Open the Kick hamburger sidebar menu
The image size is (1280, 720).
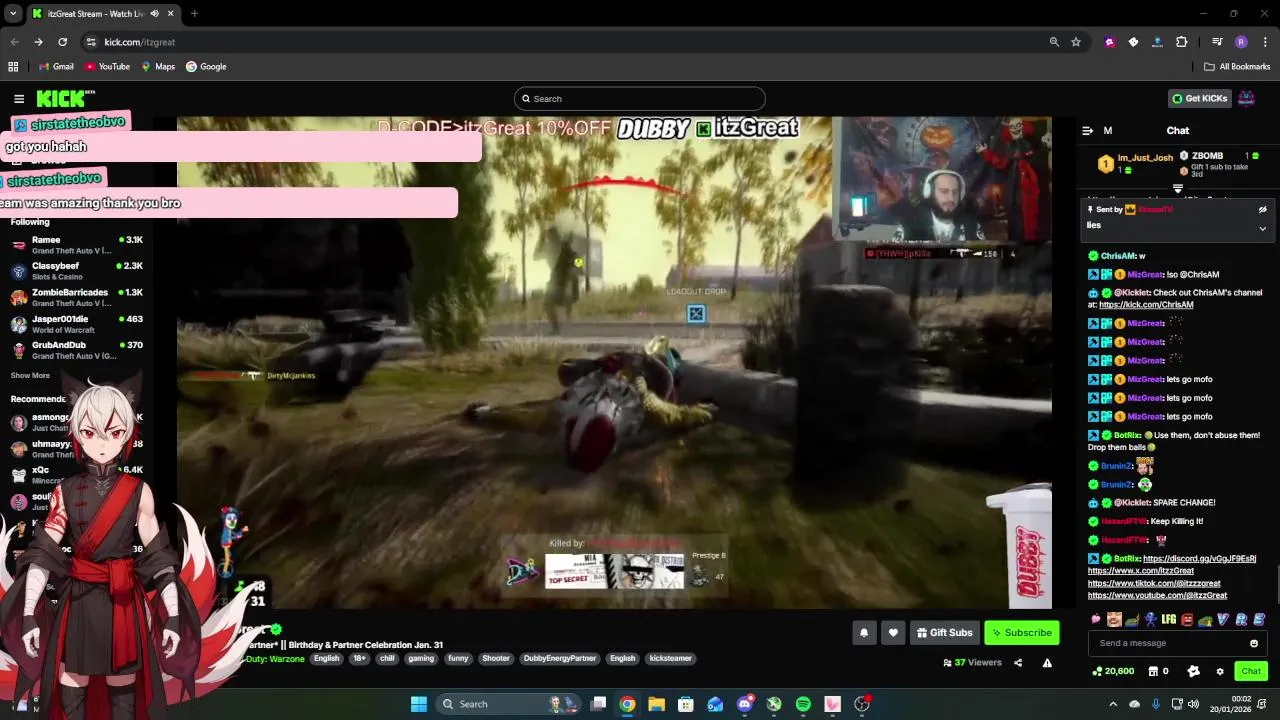[x=19, y=98]
